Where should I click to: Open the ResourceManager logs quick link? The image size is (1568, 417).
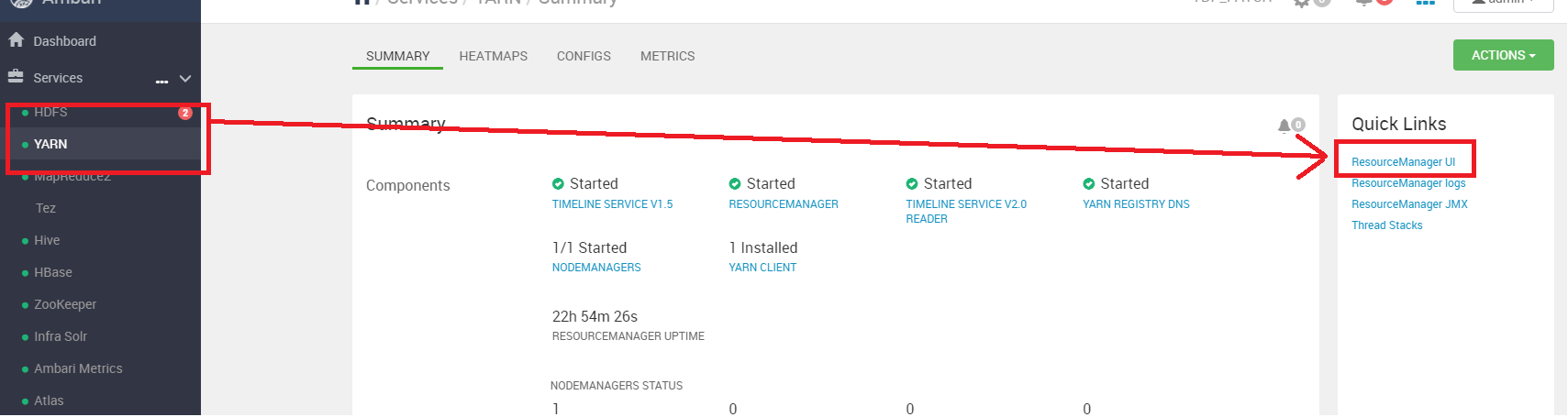[1408, 183]
